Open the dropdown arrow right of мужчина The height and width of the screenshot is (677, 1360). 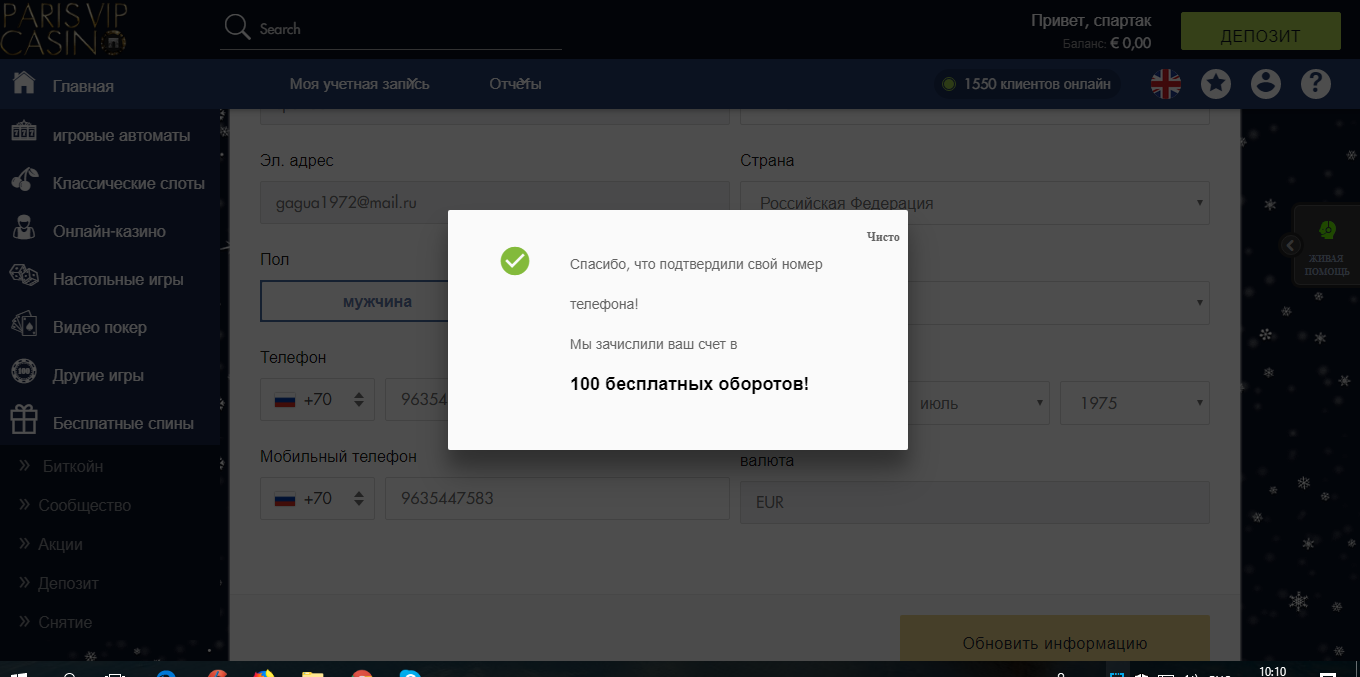click(1199, 302)
